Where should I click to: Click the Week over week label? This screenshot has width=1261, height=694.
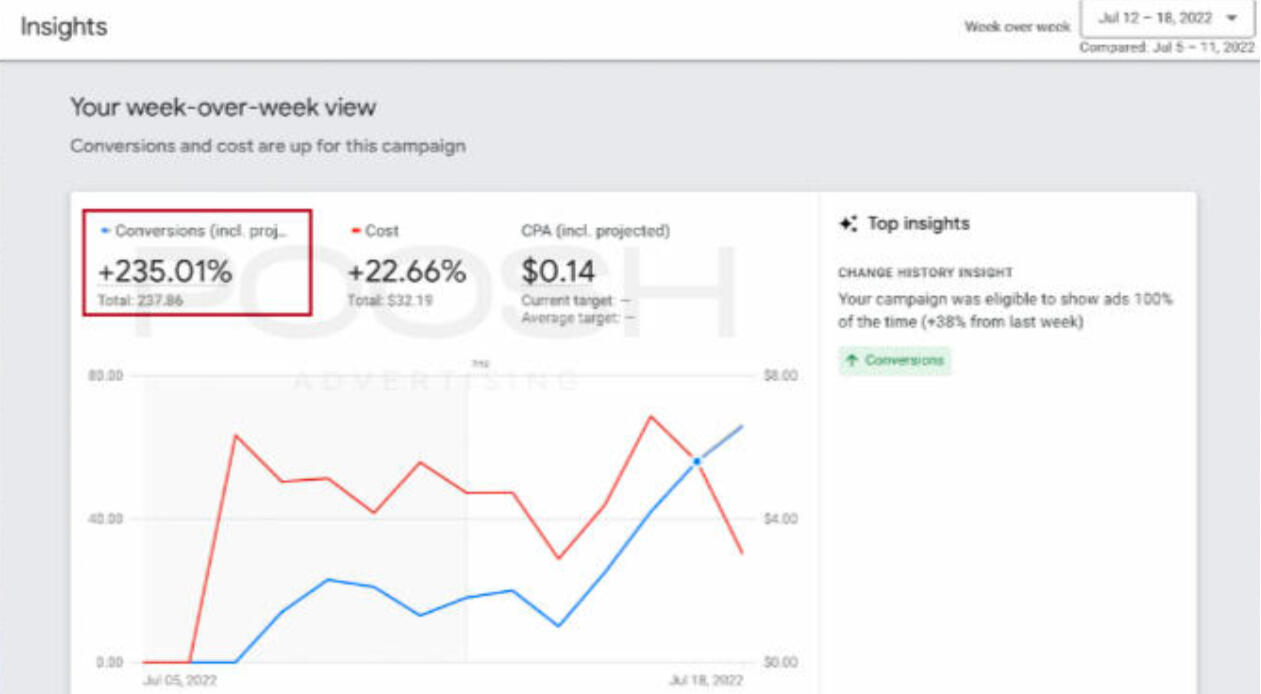(1016, 27)
